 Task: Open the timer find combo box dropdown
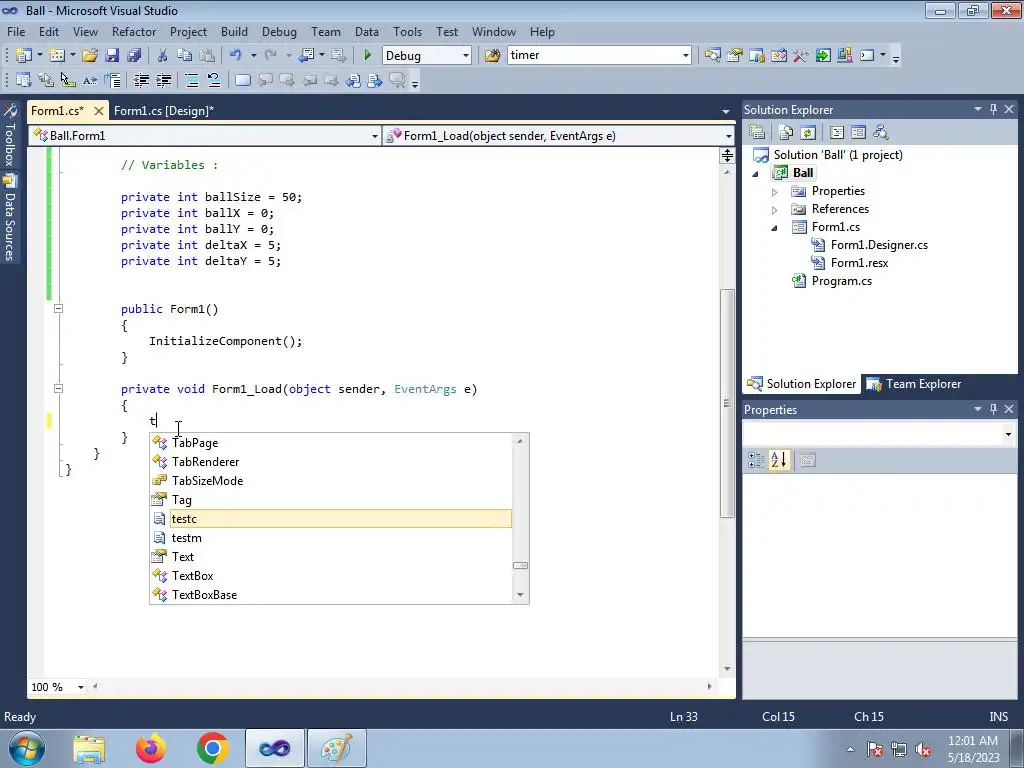(686, 56)
